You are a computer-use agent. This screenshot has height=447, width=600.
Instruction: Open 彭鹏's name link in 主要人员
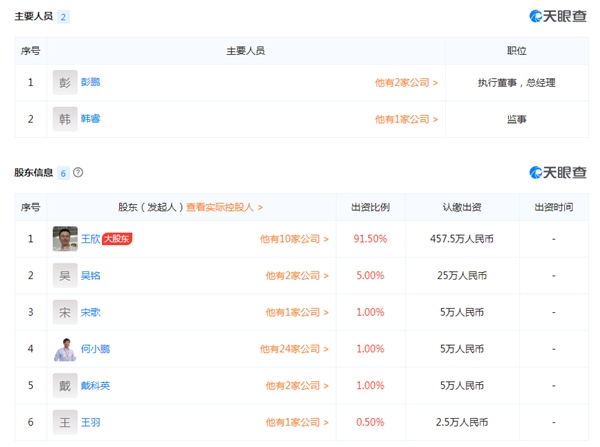point(91,82)
